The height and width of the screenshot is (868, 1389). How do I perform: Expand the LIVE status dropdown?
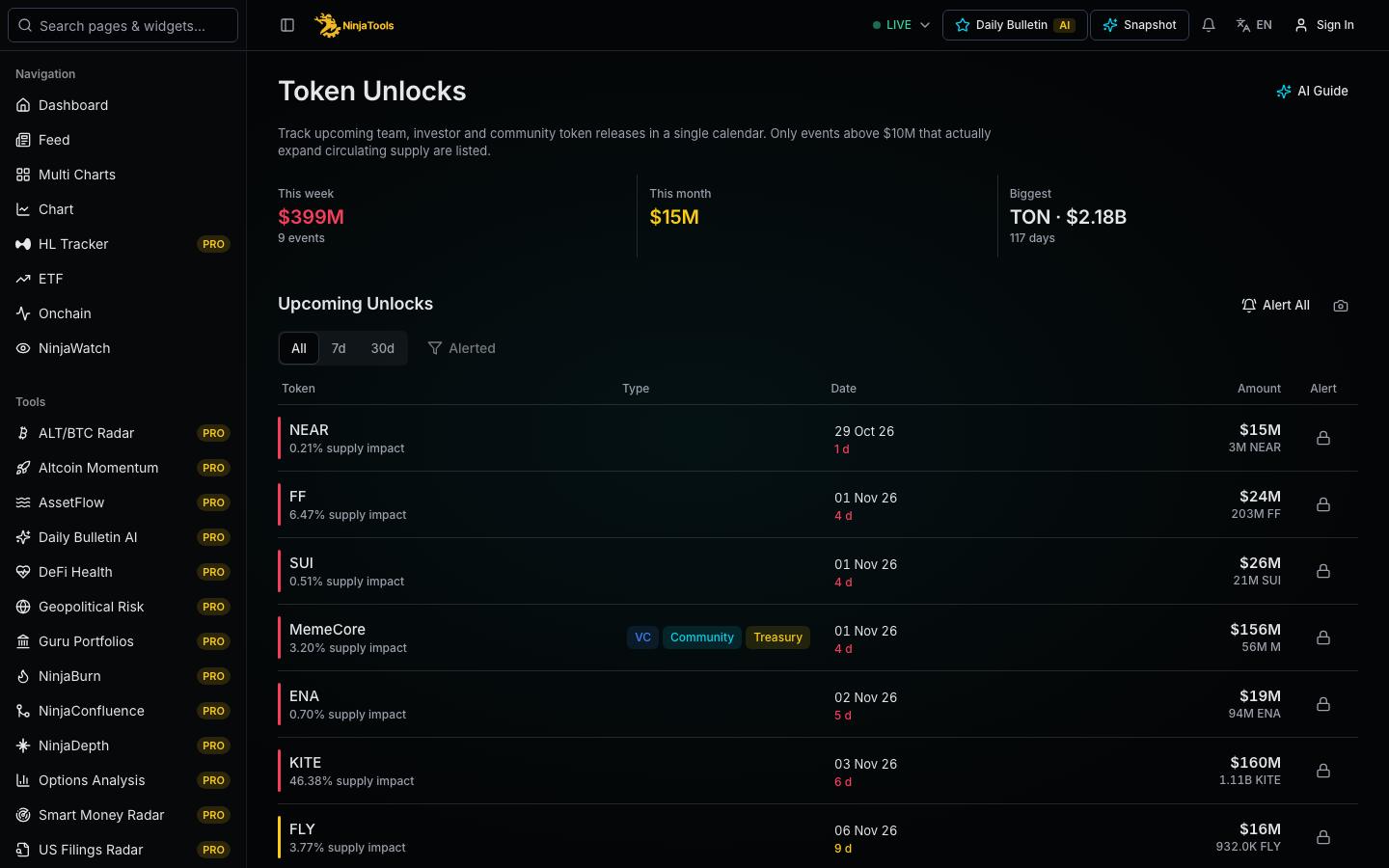coord(901,25)
